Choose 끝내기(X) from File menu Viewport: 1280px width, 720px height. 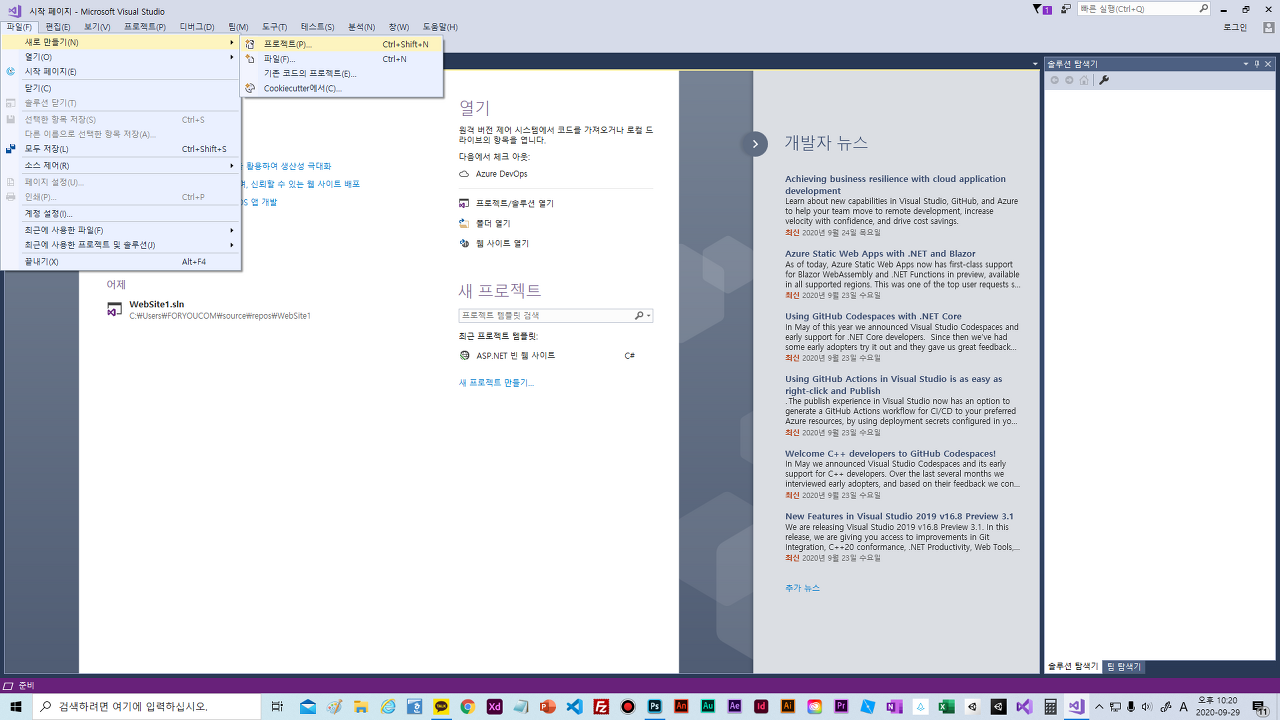coord(121,262)
